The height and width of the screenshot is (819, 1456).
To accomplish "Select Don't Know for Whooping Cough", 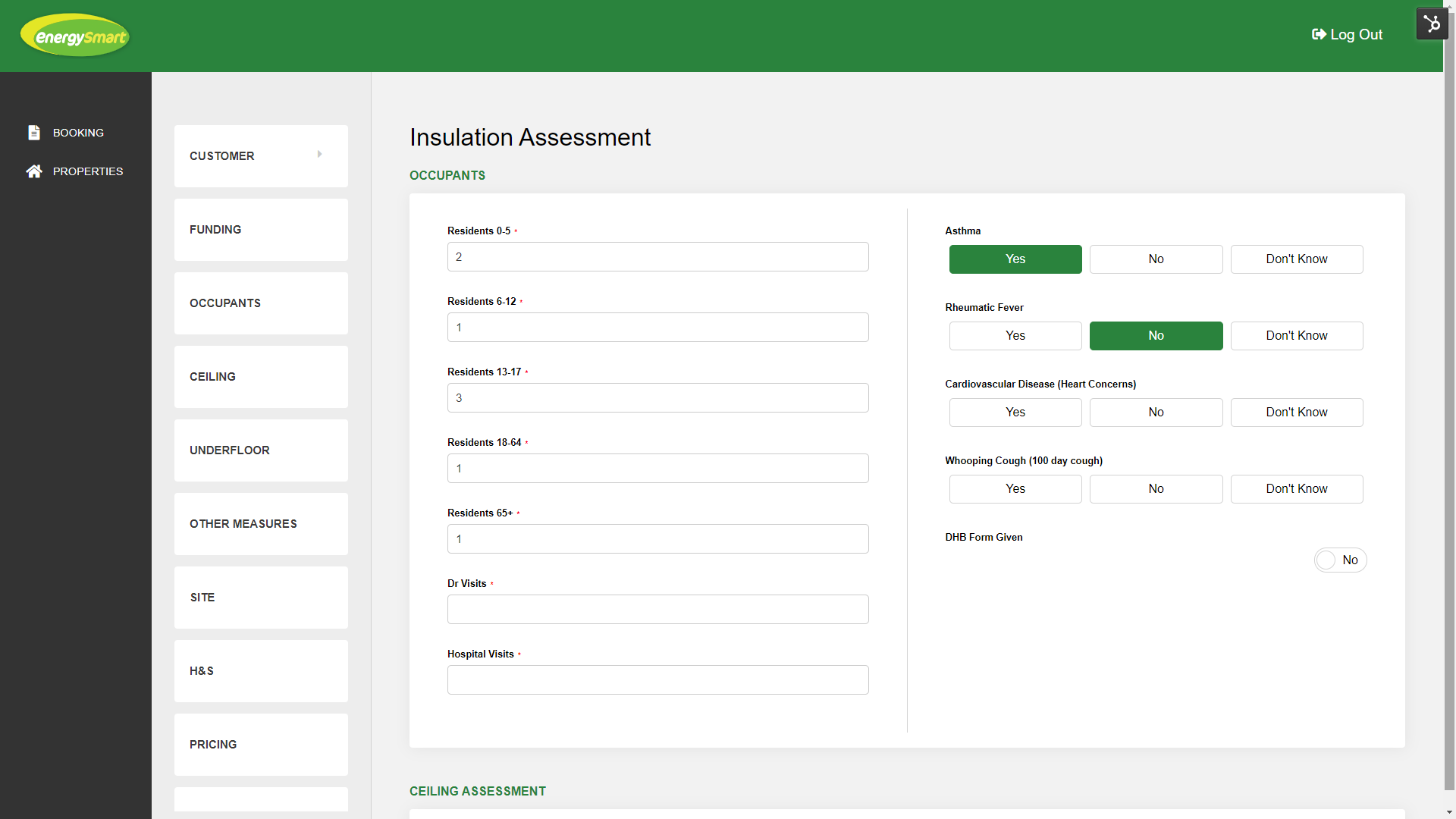I will point(1296,489).
